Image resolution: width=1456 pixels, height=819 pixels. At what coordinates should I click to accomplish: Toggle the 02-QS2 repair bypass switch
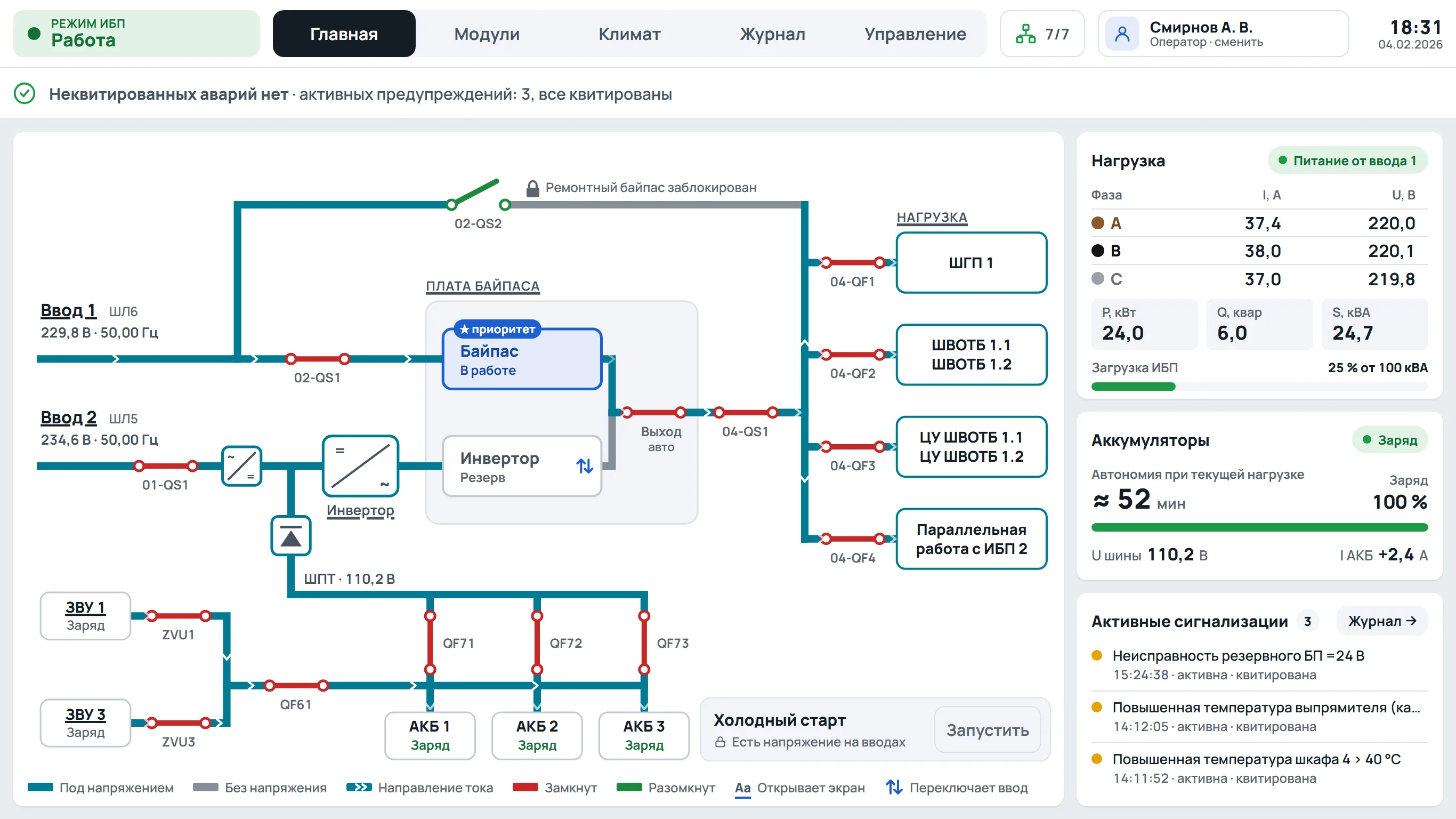(x=478, y=196)
